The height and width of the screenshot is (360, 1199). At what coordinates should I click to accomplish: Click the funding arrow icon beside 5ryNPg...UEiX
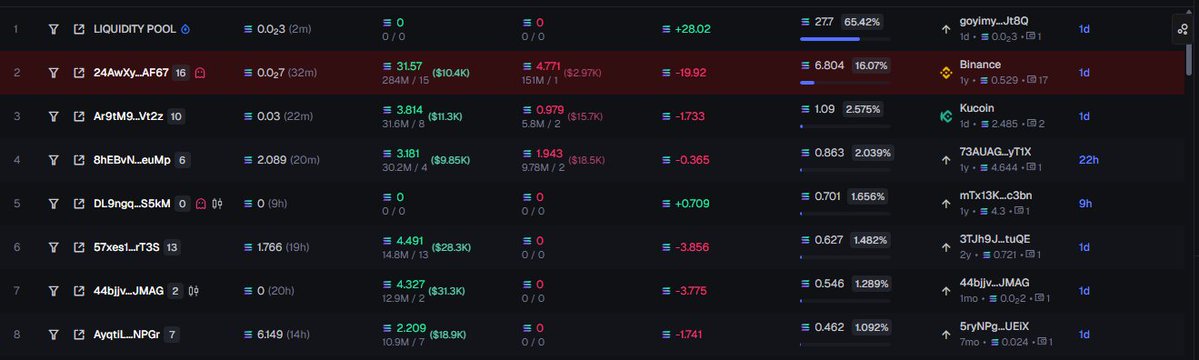[945, 335]
